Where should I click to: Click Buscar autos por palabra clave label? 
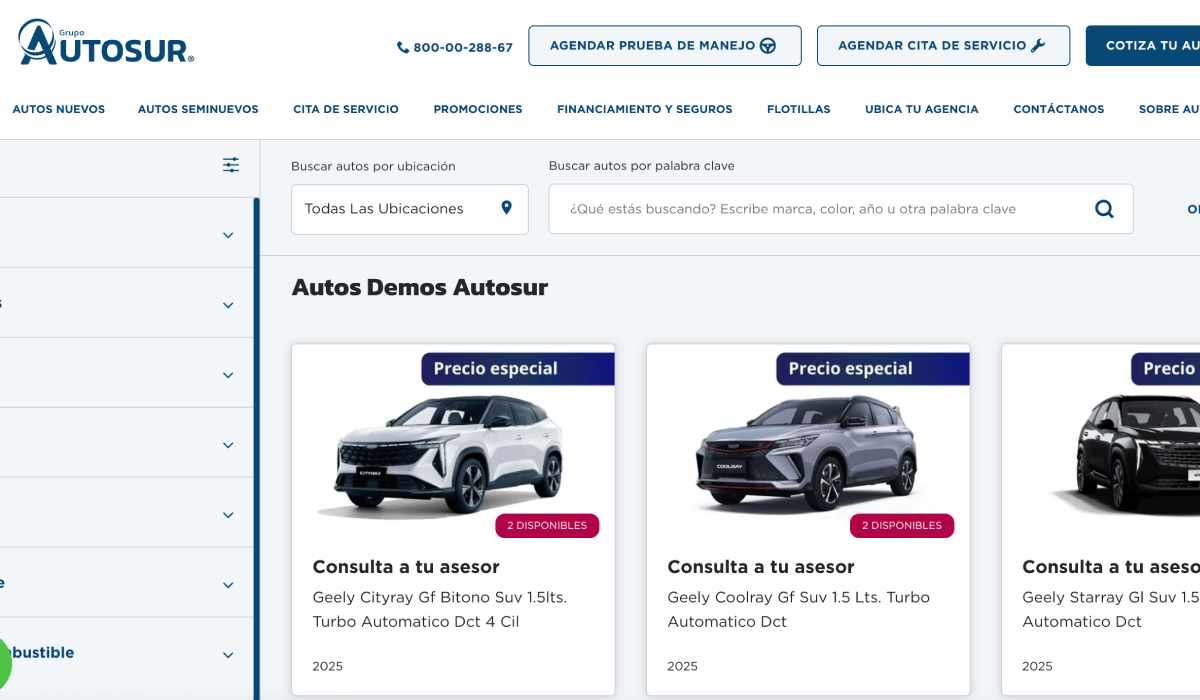click(x=642, y=166)
